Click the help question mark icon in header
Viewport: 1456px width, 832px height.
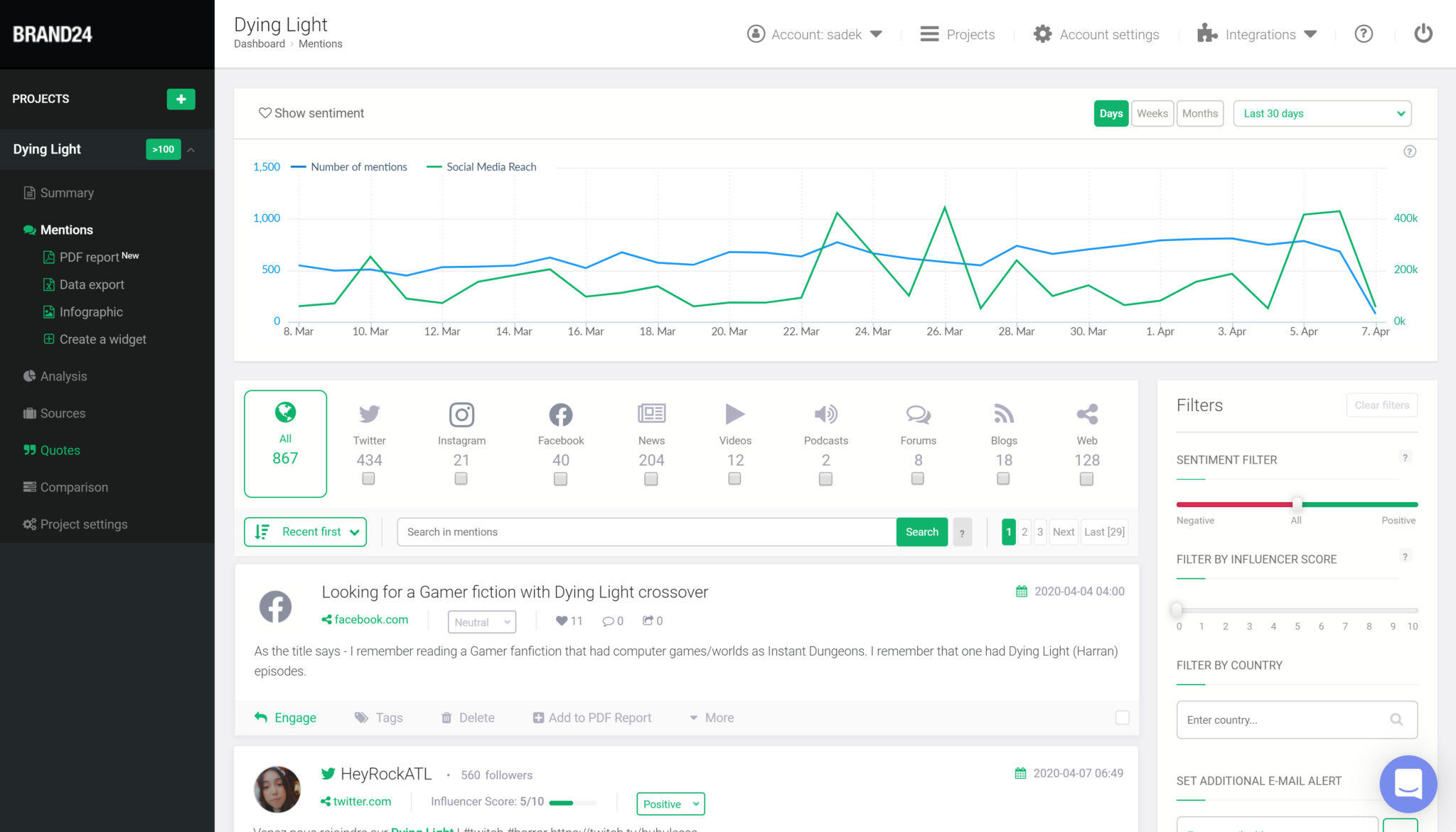[1363, 34]
